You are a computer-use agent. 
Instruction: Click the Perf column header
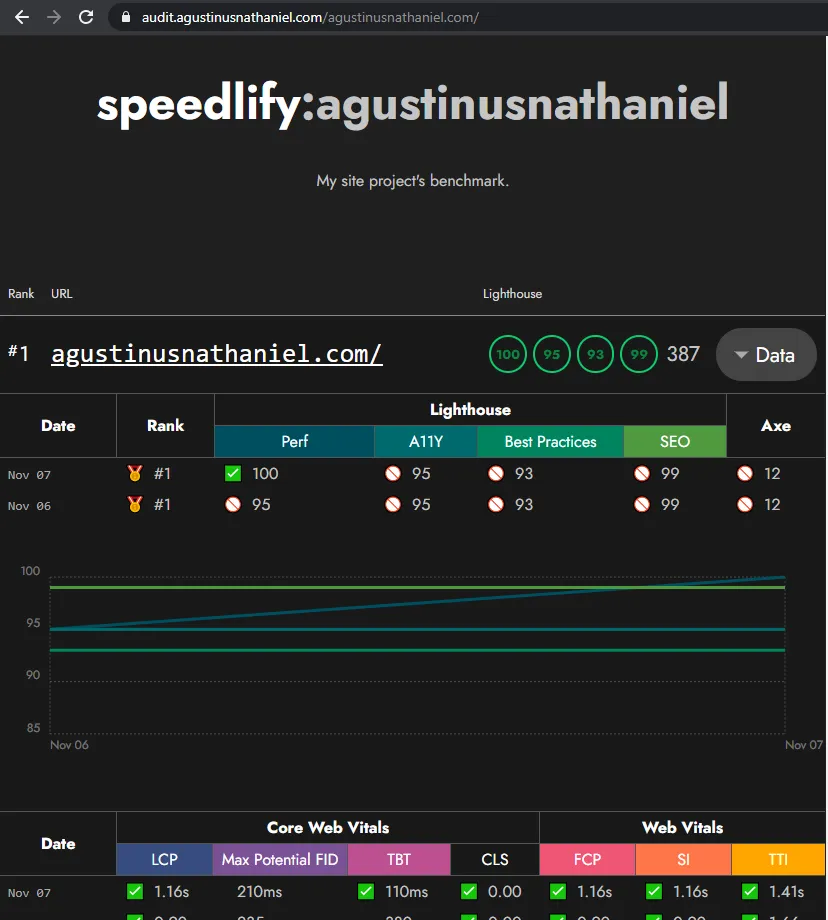(294, 441)
